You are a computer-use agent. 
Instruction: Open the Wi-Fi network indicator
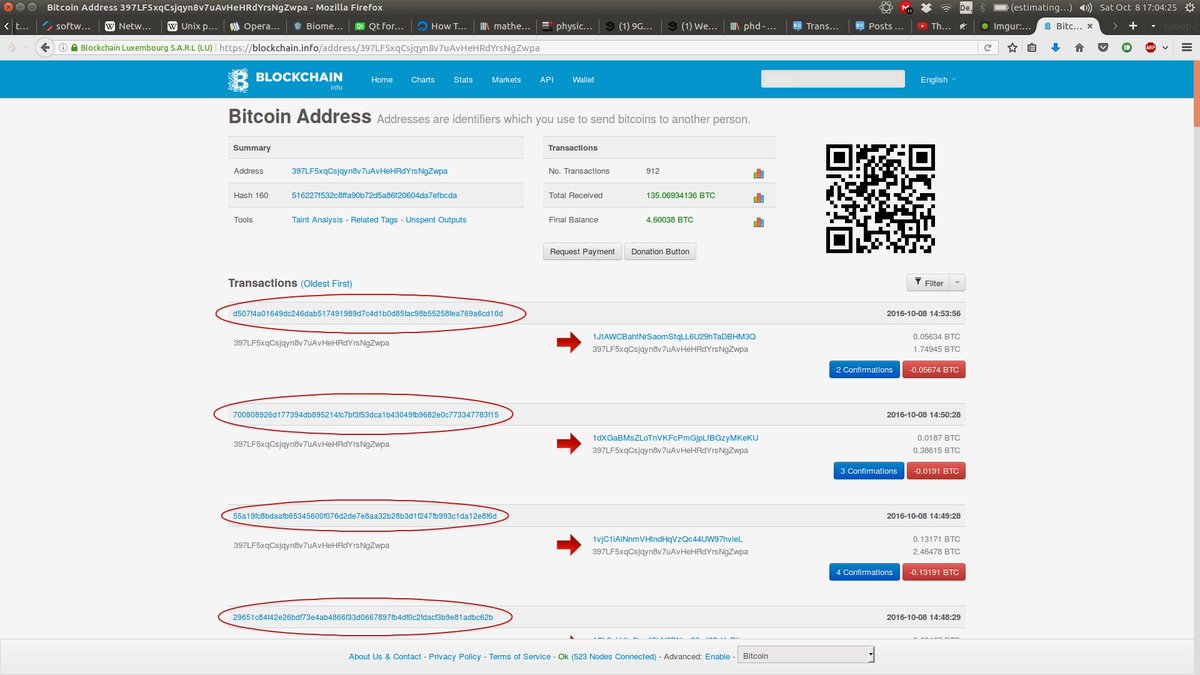947,7
